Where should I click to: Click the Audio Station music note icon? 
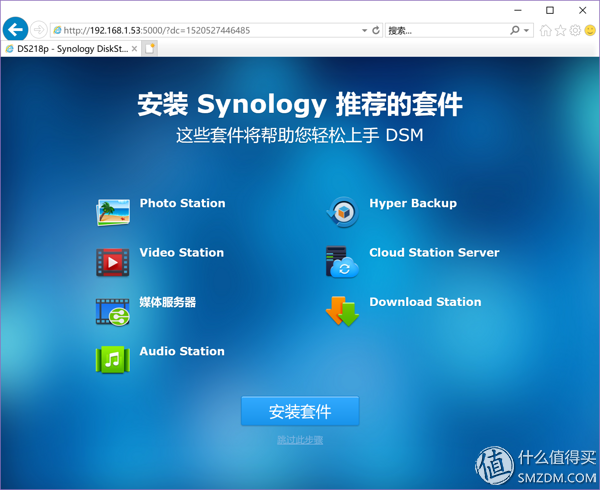click(112, 360)
